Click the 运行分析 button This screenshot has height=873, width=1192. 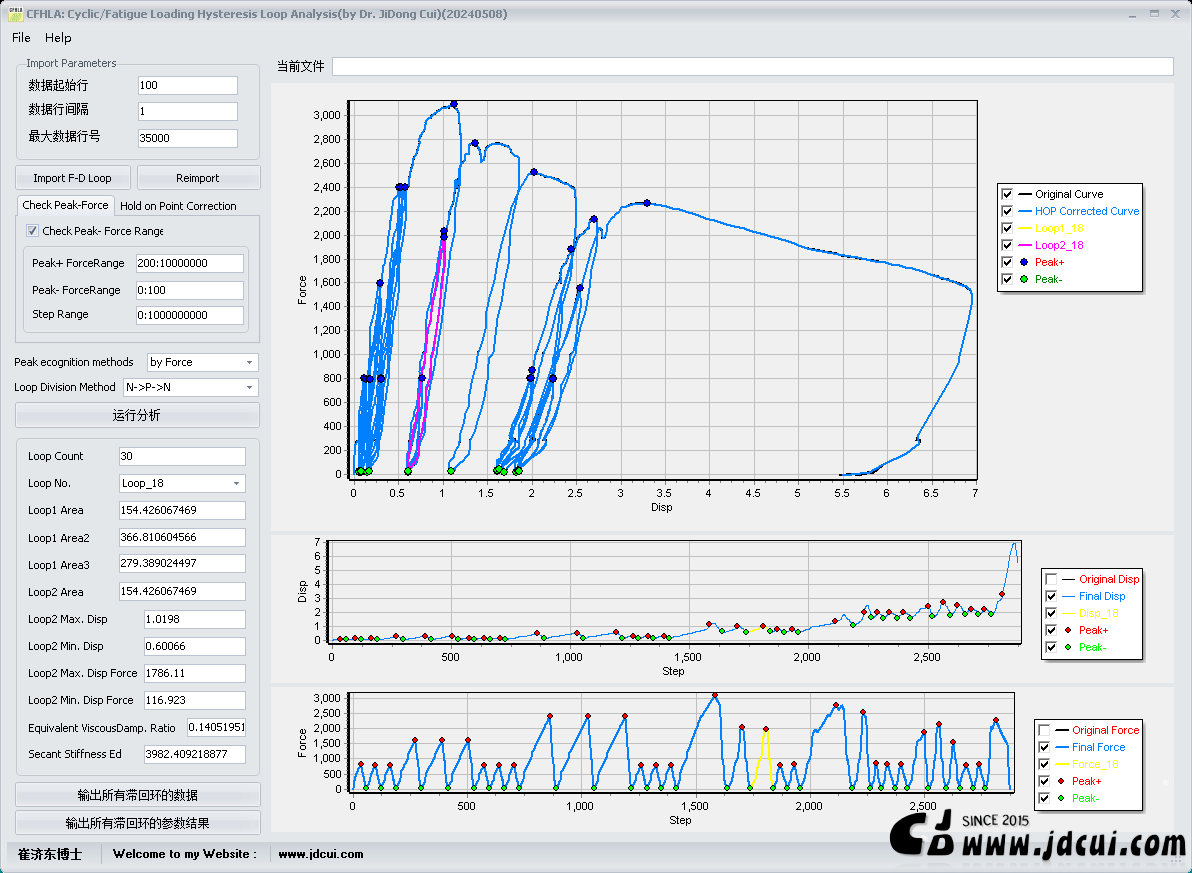point(137,415)
